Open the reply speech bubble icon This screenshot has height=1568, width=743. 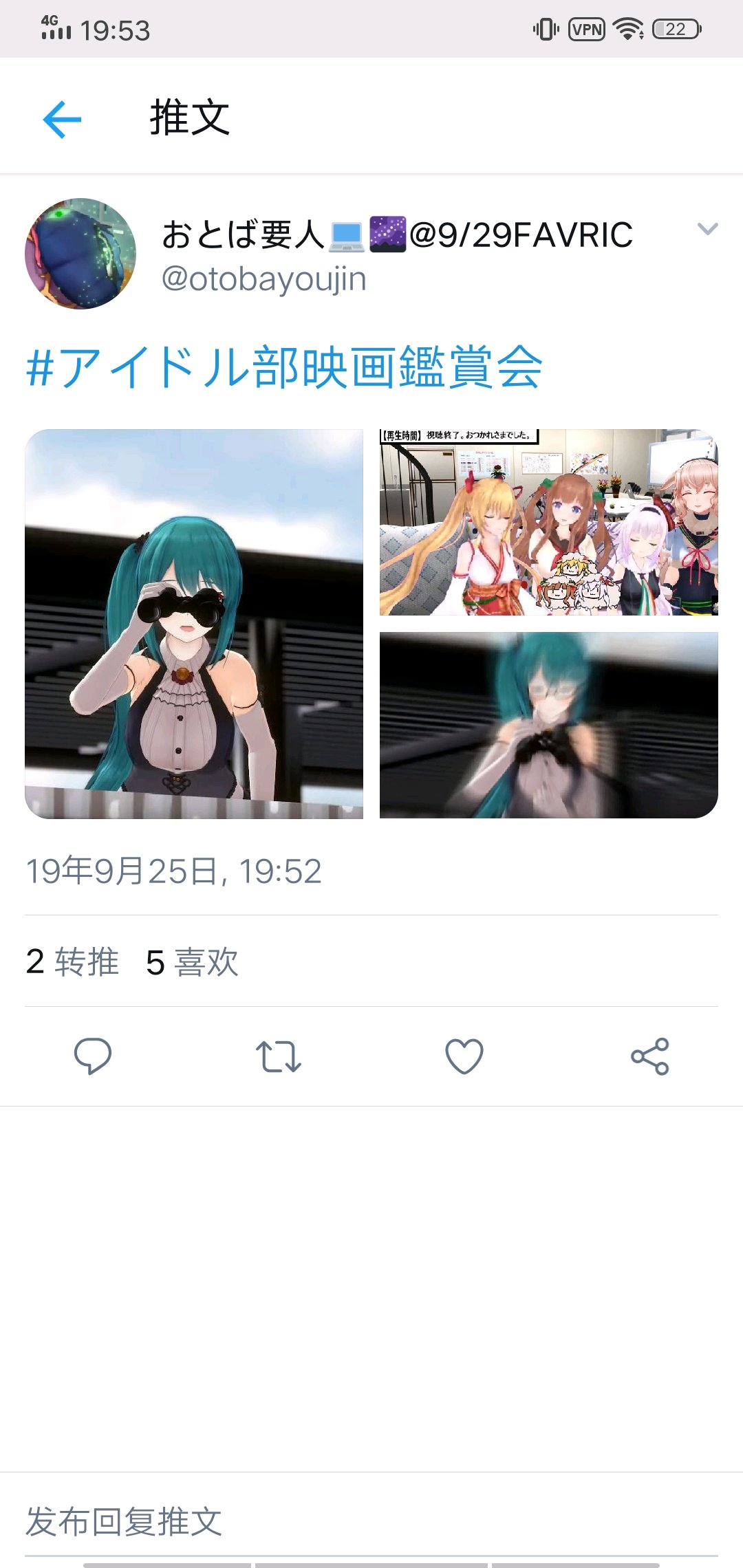click(x=93, y=1056)
